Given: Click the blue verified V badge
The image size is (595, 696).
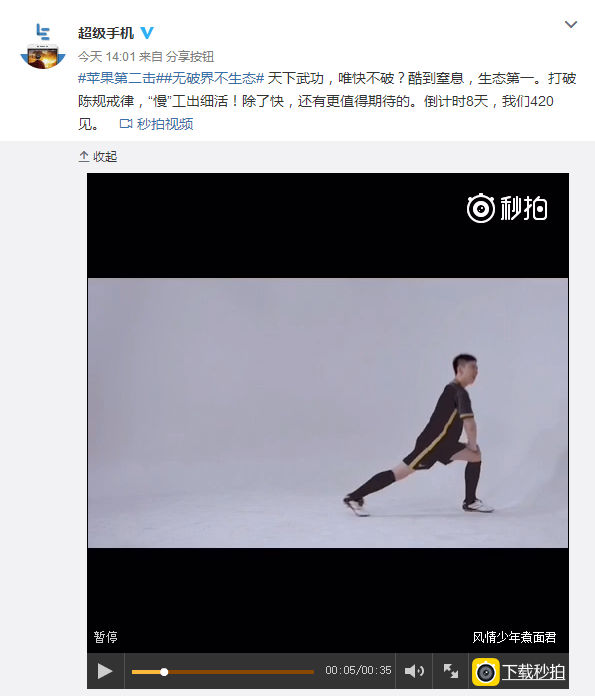Looking at the screenshot, I should coord(147,33).
